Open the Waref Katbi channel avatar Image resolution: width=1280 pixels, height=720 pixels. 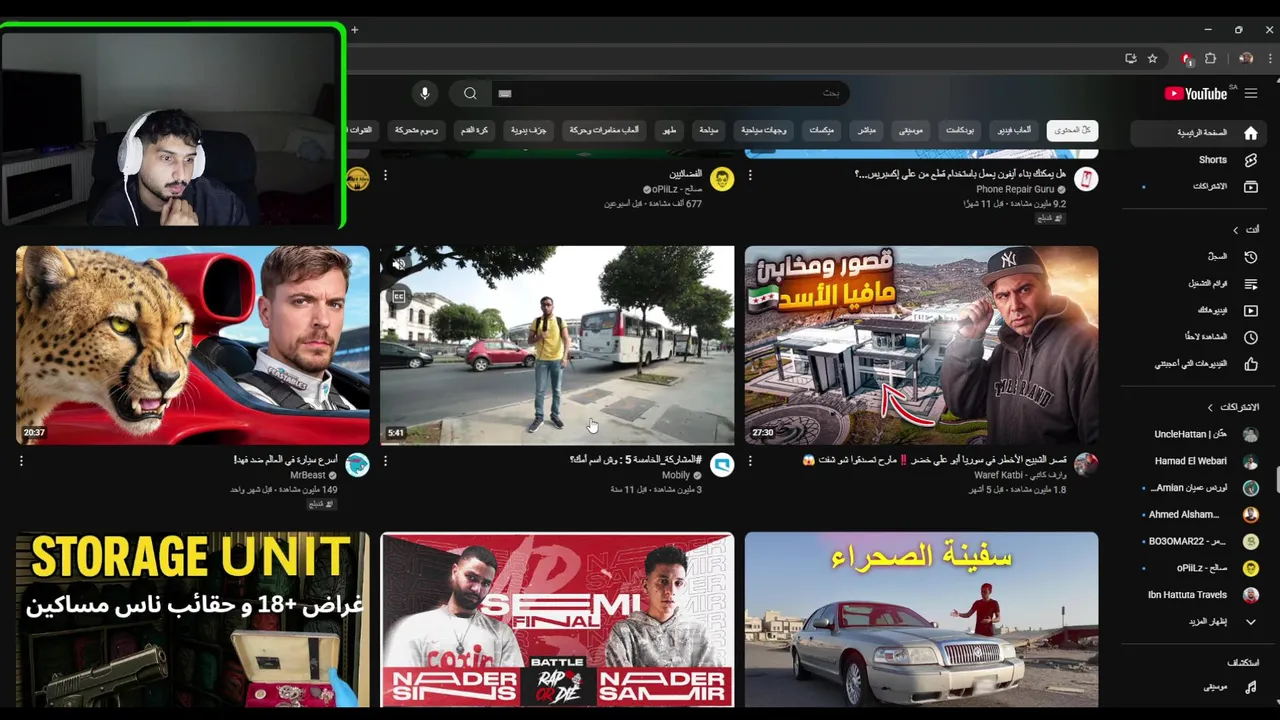click(1086, 465)
